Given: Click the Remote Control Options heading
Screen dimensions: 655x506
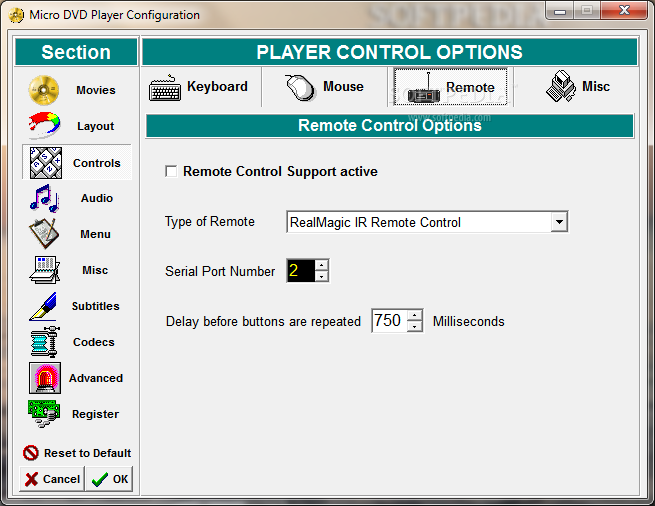Looking at the screenshot, I should [390, 125].
